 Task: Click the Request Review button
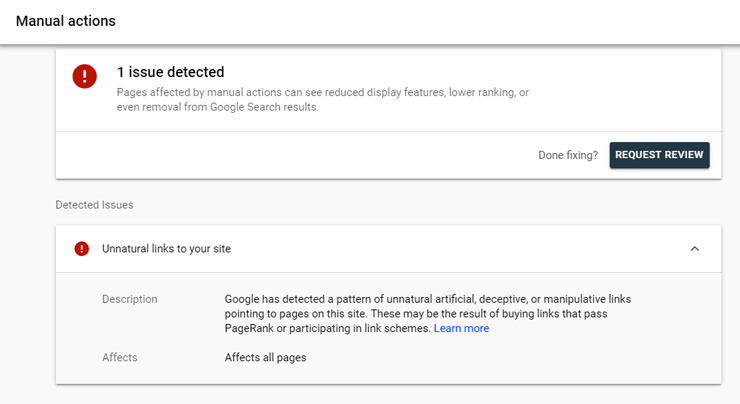click(x=659, y=155)
